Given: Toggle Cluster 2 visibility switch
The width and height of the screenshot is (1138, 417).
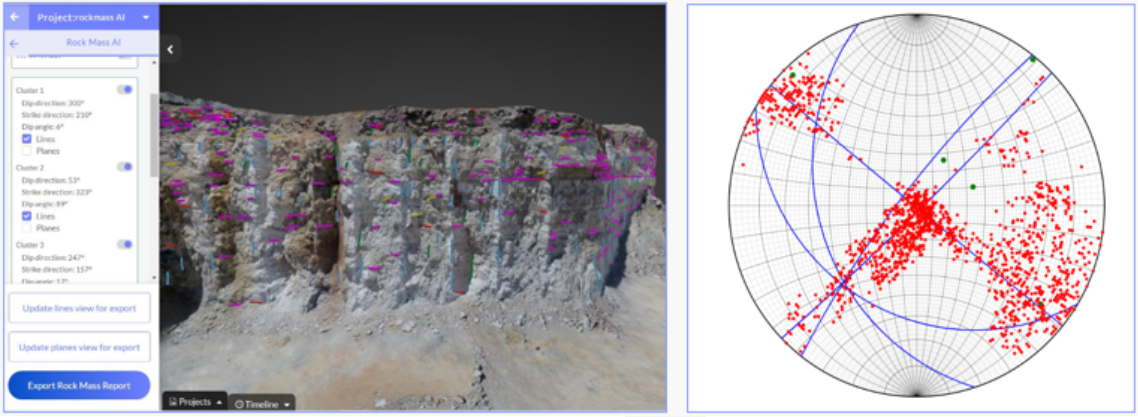Looking at the screenshot, I should click(125, 166).
